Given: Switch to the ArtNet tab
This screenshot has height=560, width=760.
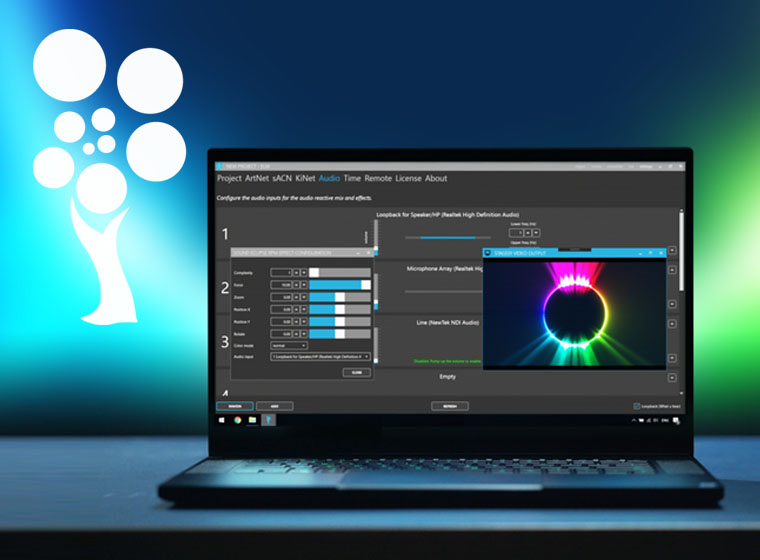Looking at the screenshot, I should [x=257, y=178].
